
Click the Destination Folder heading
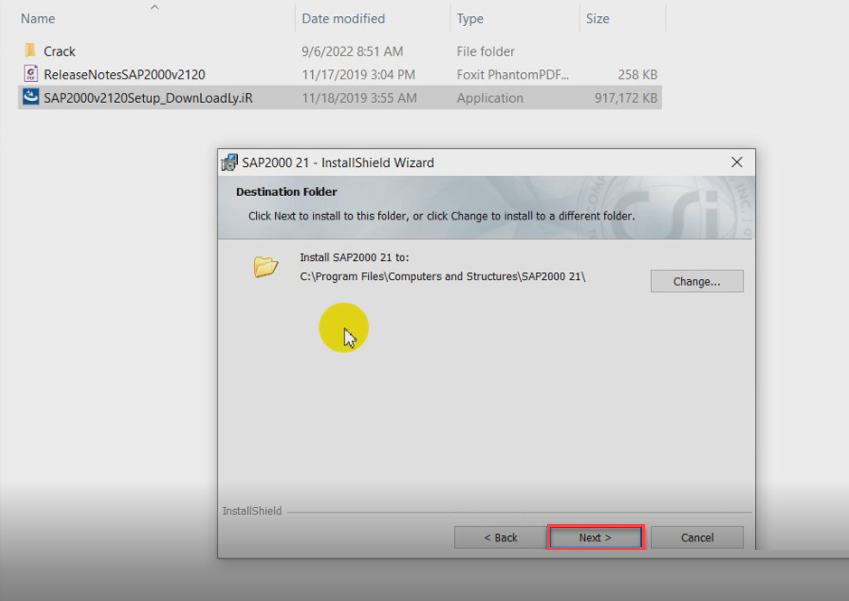click(x=286, y=192)
